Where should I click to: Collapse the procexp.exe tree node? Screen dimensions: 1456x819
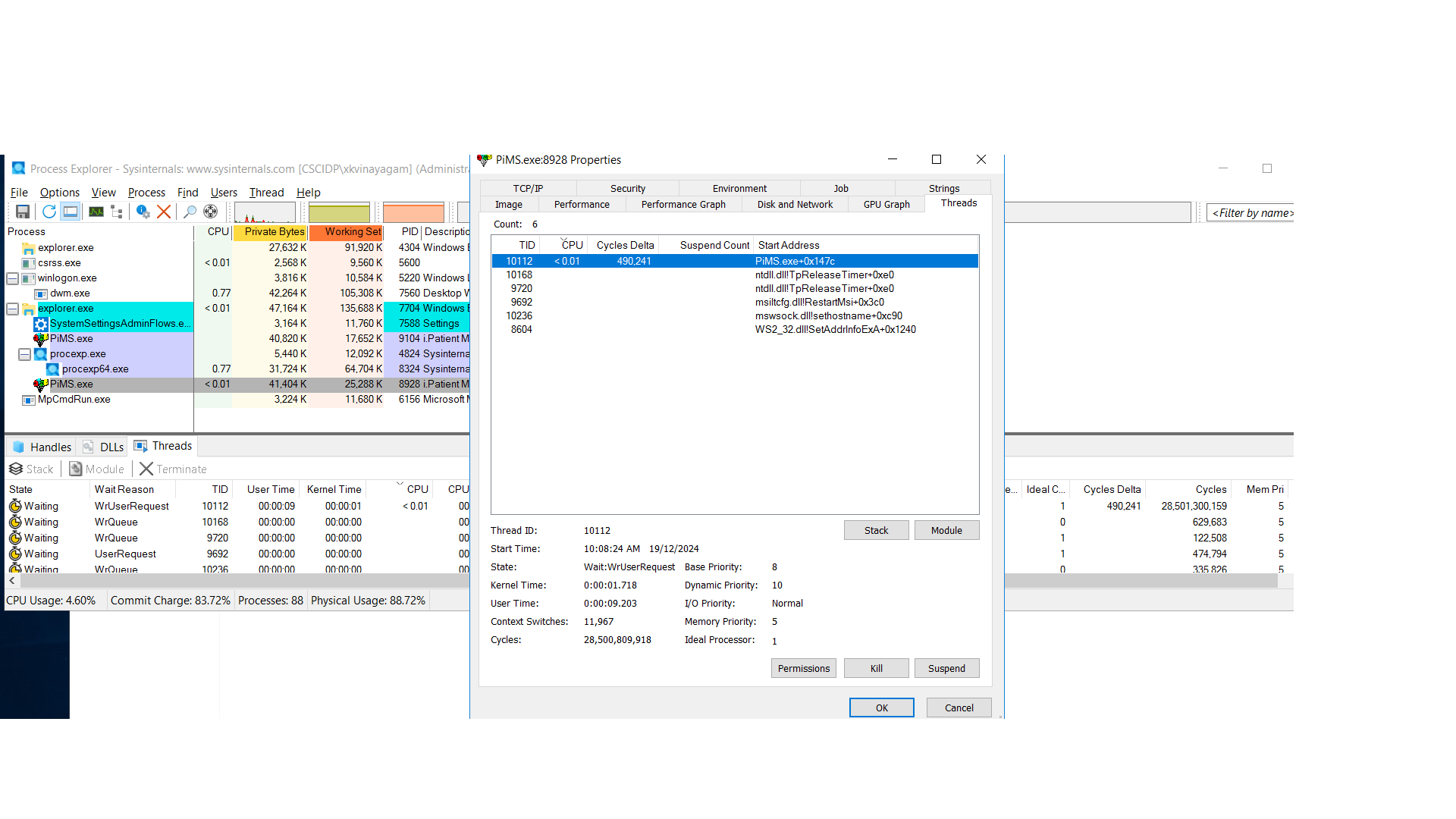point(25,354)
